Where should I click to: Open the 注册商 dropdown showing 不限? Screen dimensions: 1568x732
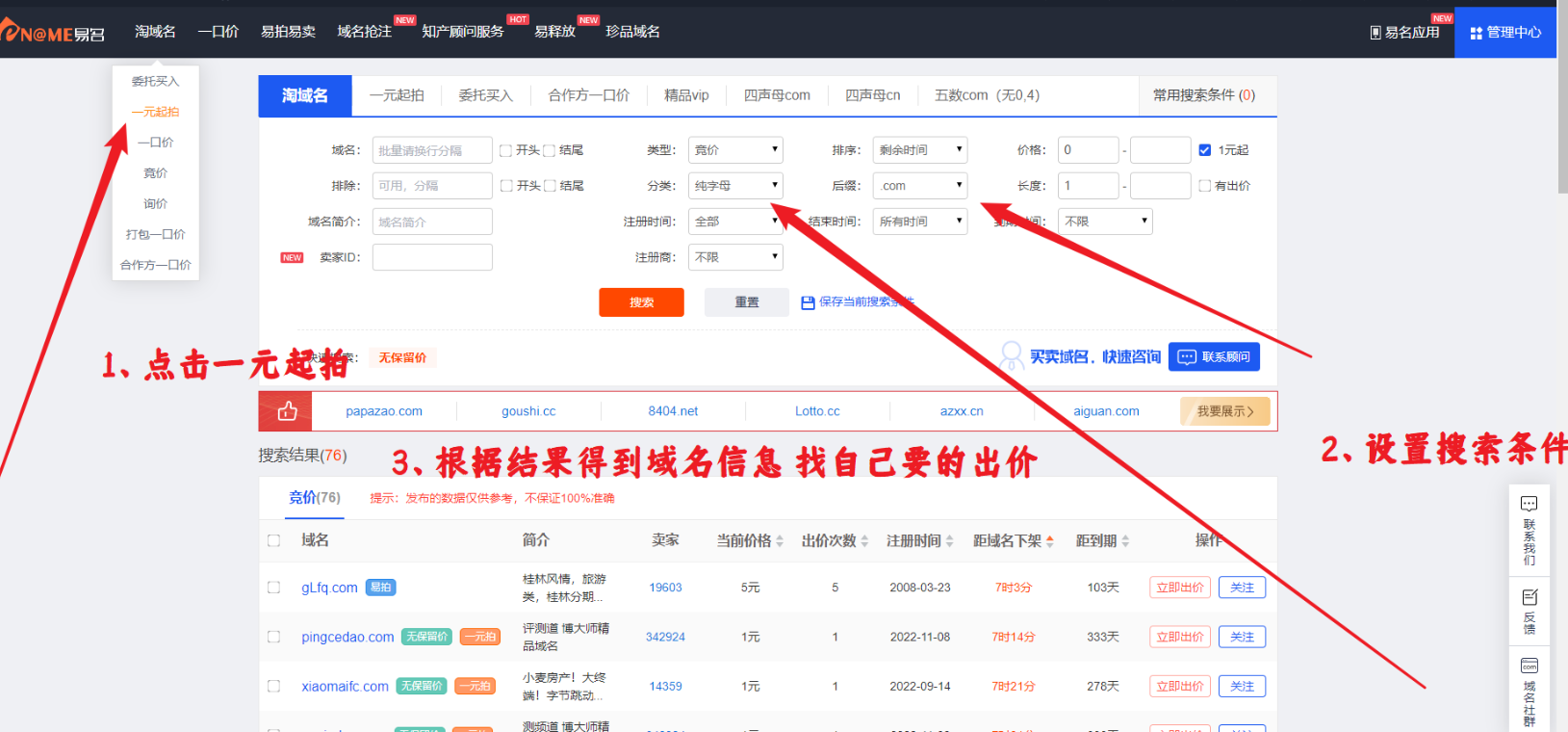point(735,257)
